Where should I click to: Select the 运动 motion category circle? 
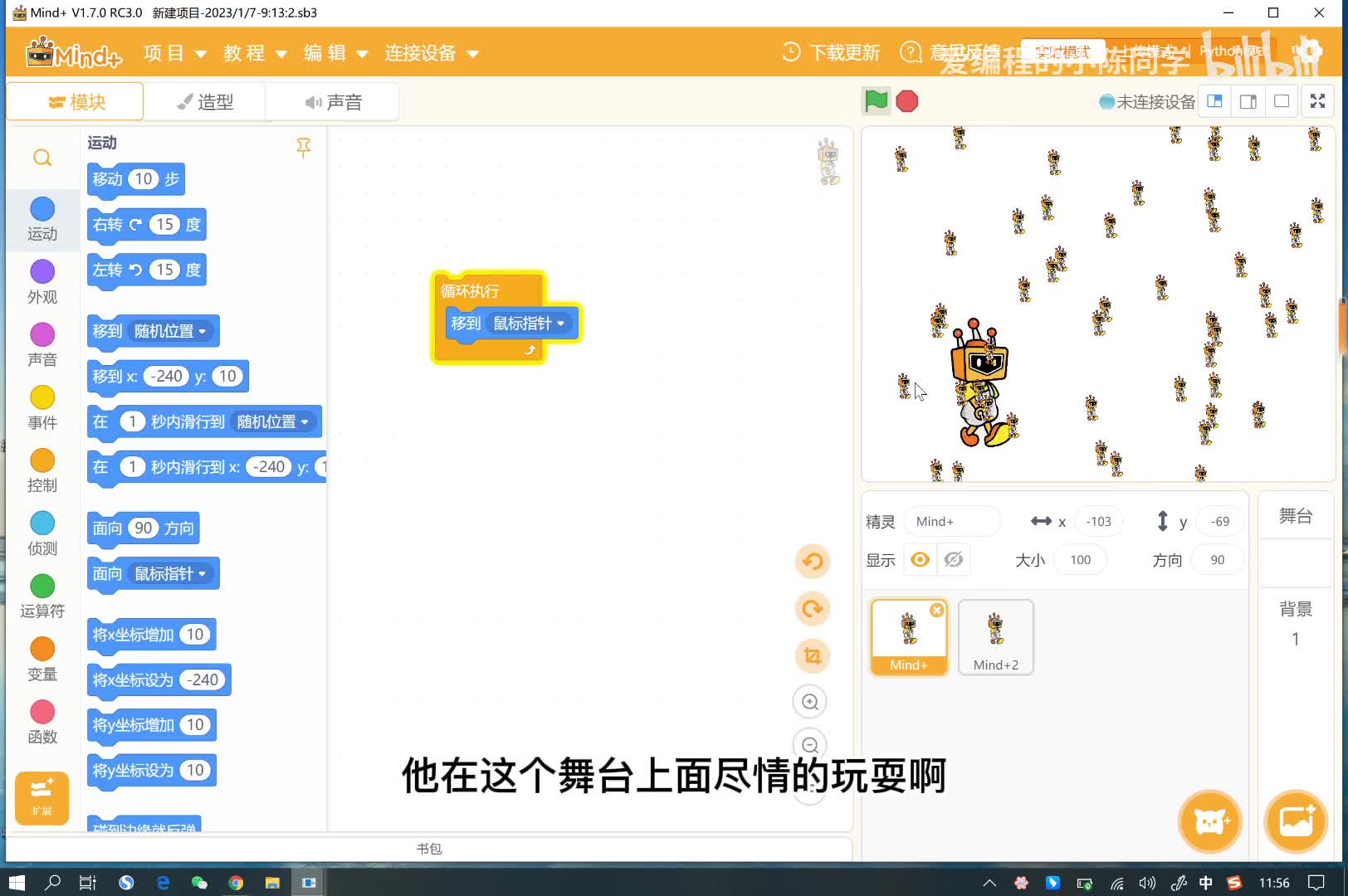click(42, 209)
